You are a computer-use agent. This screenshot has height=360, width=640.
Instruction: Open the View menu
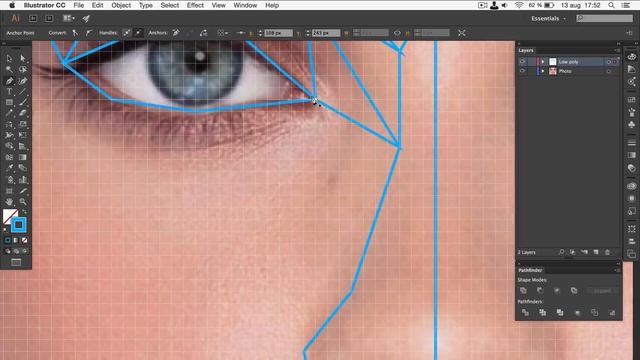click(218, 5)
